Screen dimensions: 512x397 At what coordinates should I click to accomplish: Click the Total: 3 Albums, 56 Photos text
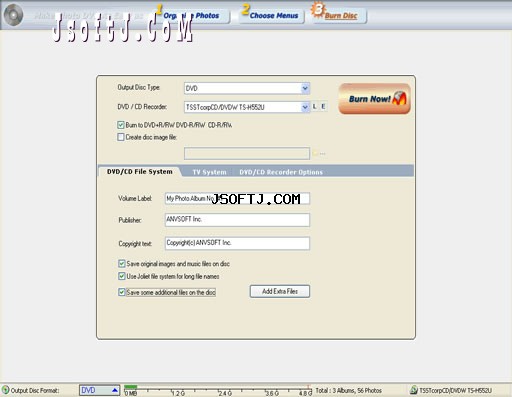point(349,390)
